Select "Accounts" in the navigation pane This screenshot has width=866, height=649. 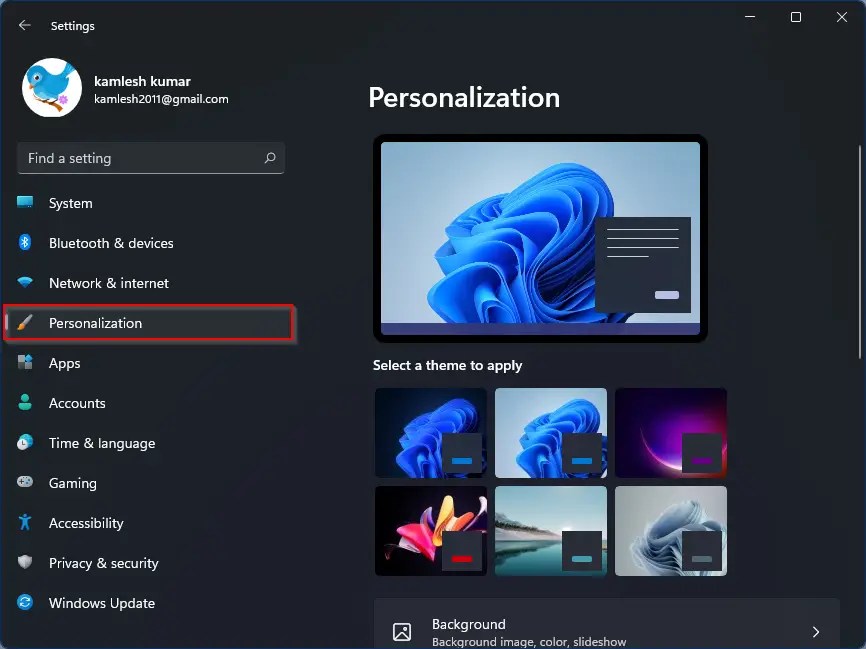click(x=77, y=403)
